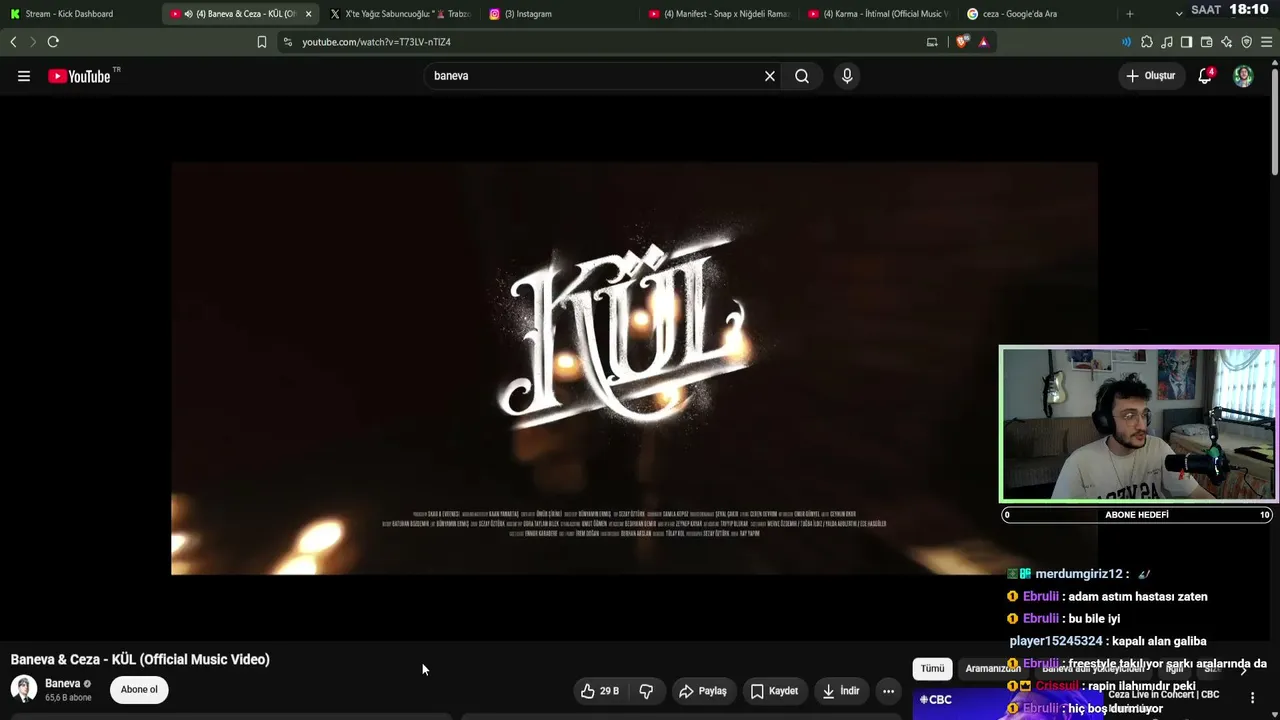Click the KÜL video player
Viewport: 1280px width, 720px height.
[634, 368]
